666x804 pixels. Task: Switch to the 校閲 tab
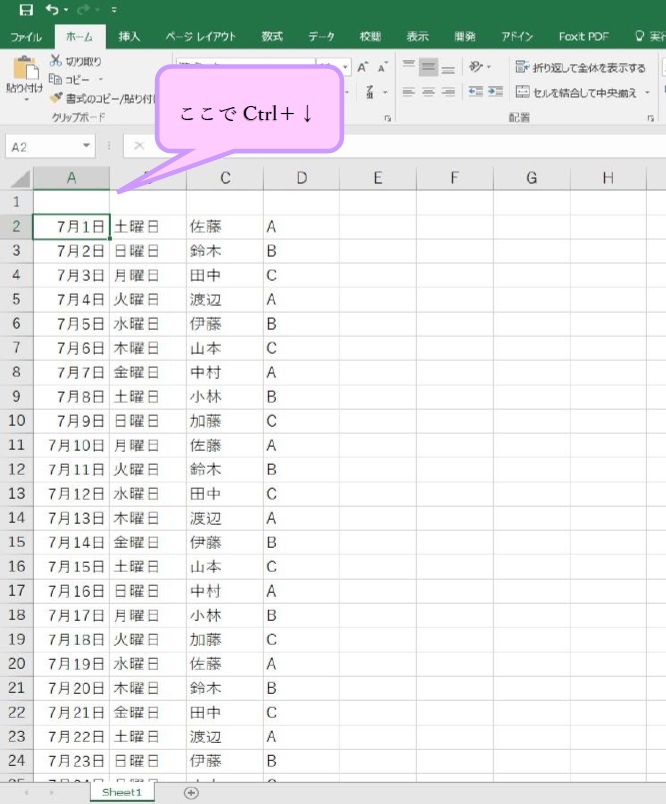[x=370, y=37]
